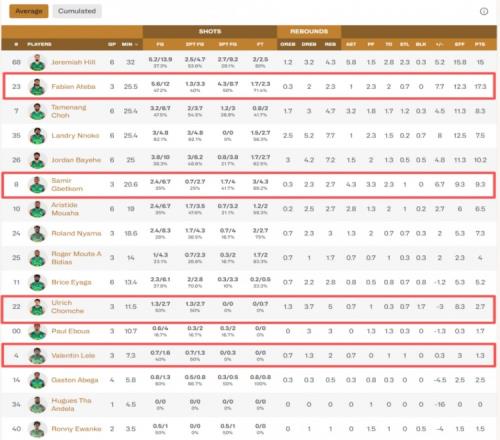Click the REBOUNDS column group header
500x440 pixels.
309,31
